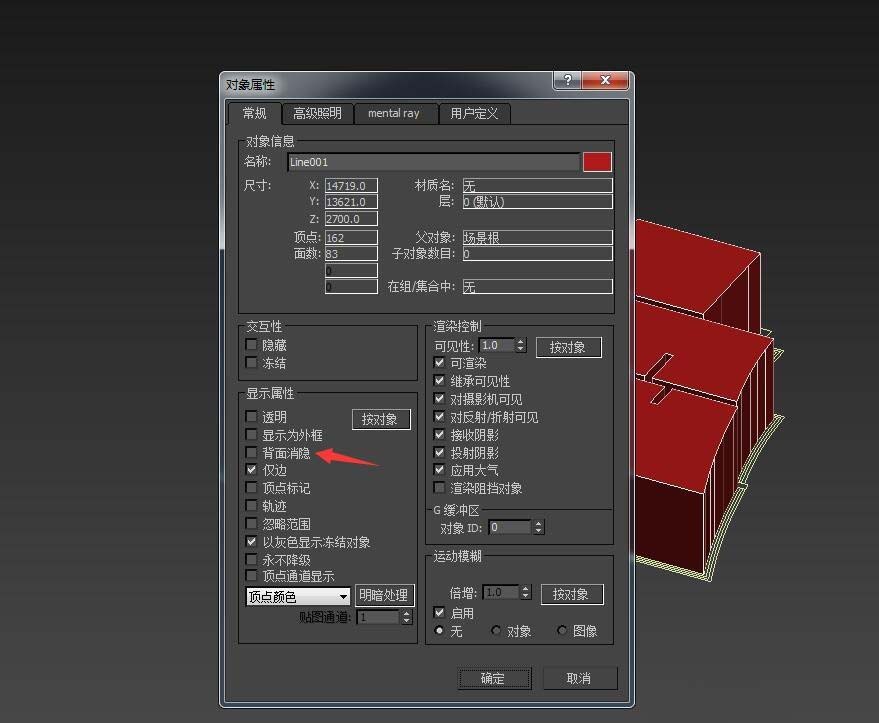Switch to the 用户定义 tab
The width and height of the screenshot is (879, 723).
coord(474,113)
